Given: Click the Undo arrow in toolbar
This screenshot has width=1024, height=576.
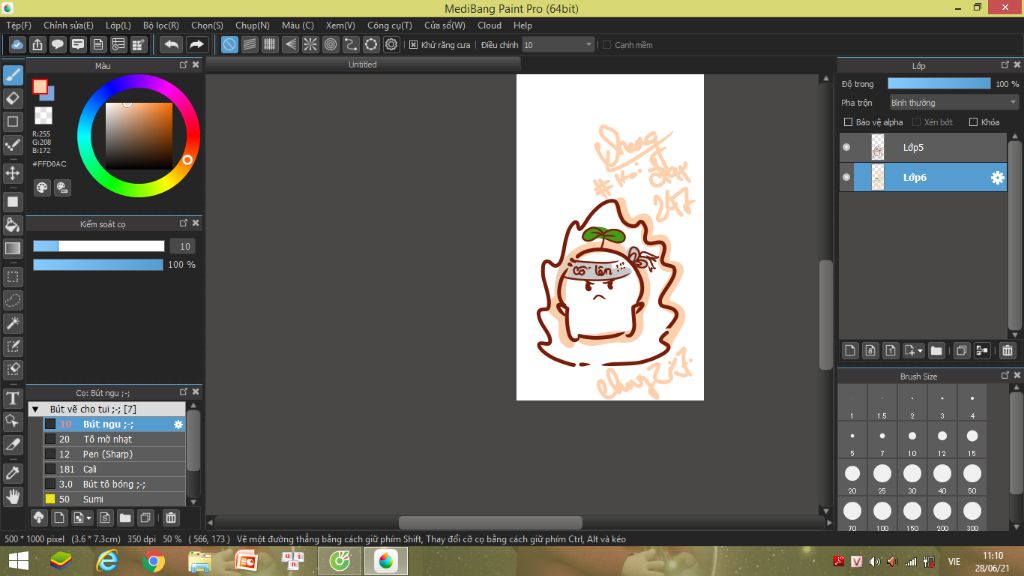Looking at the screenshot, I should (x=171, y=44).
